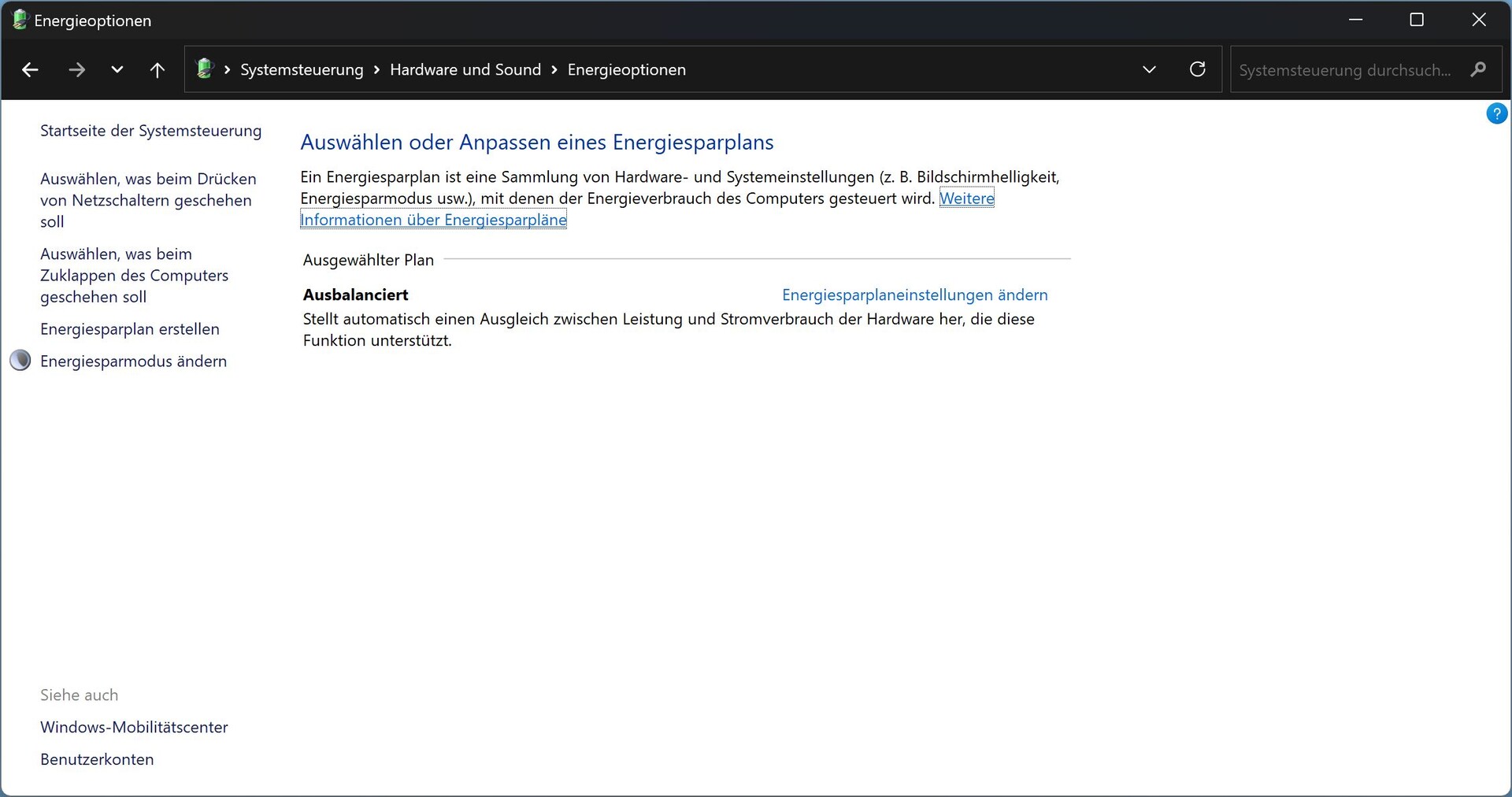
Task: Click the back arrow navigation button
Action: coord(30,70)
